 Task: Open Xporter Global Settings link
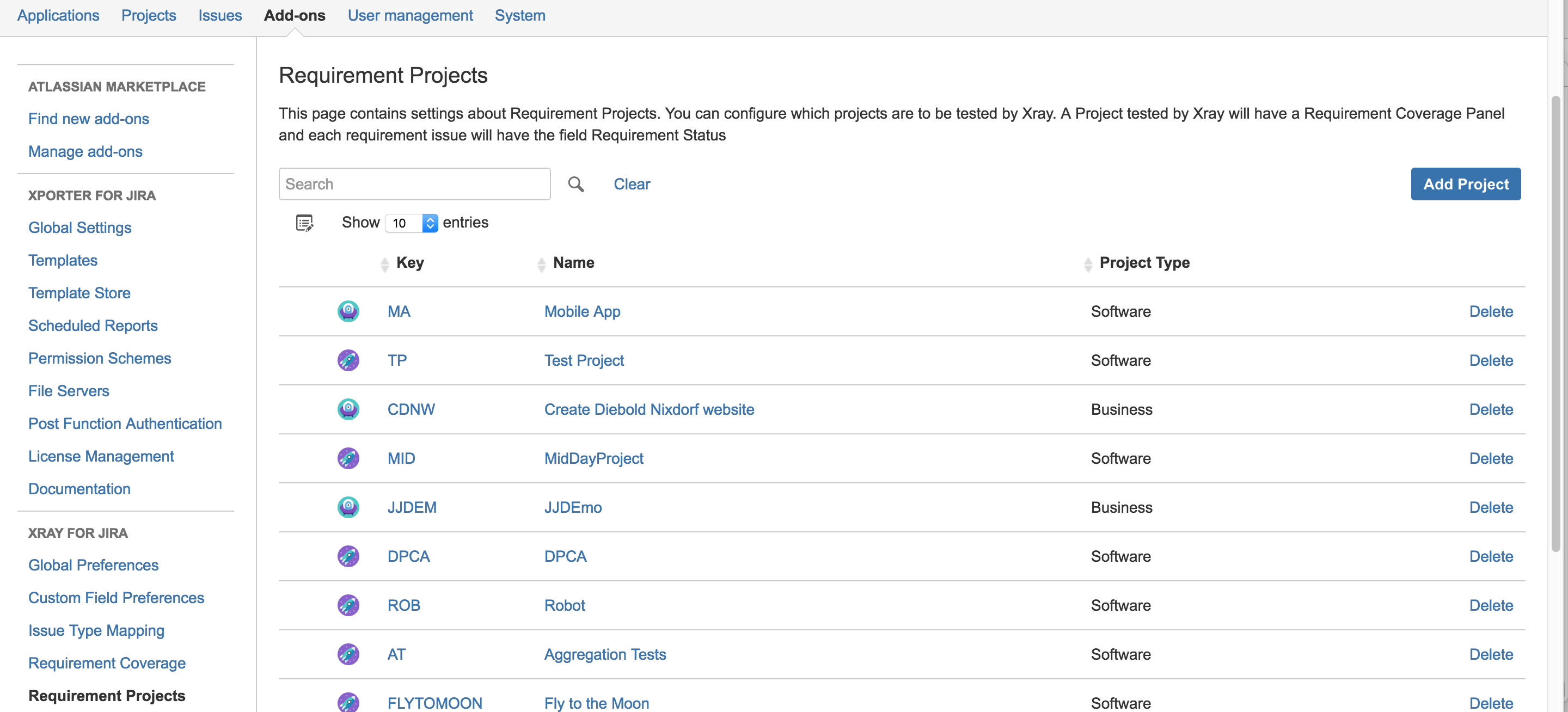coord(79,227)
